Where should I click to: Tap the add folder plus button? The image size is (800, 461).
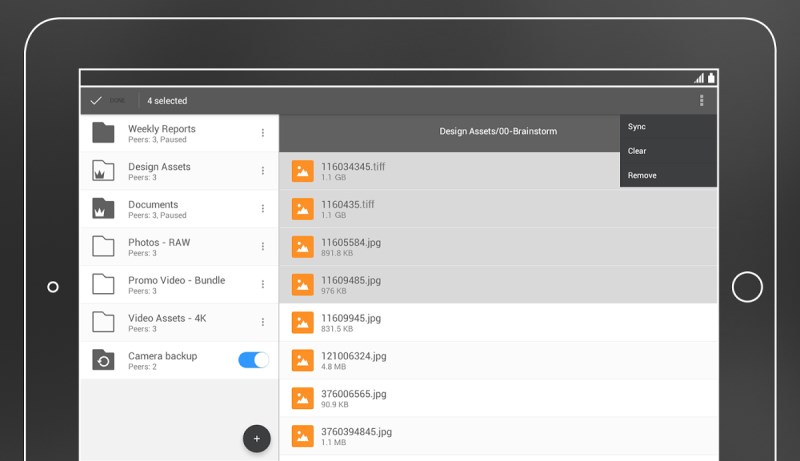pyautogui.click(x=257, y=439)
